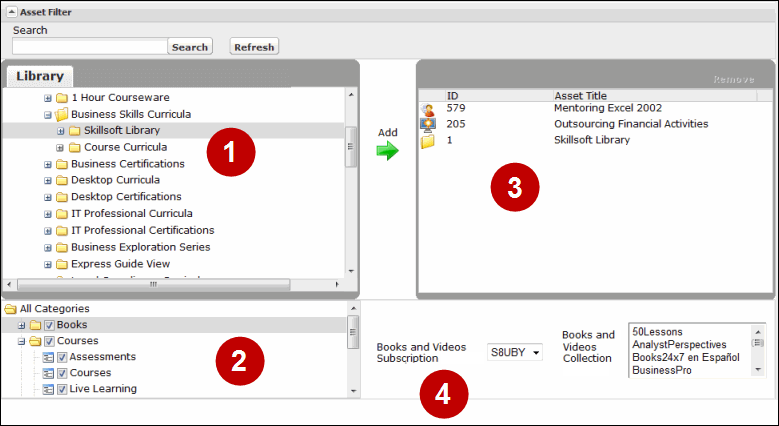Click the green Add arrow icon
This screenshot has height=426, width=779.
(388, 151)
